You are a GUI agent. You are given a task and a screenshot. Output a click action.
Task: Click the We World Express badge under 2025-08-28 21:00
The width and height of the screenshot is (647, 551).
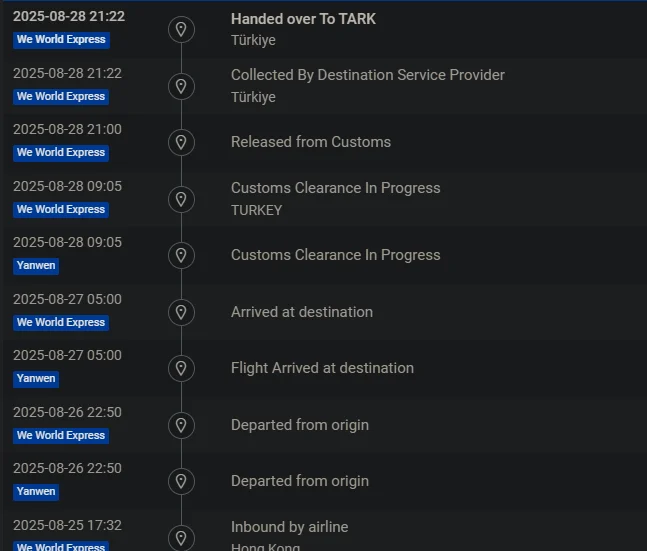[61, 153]
